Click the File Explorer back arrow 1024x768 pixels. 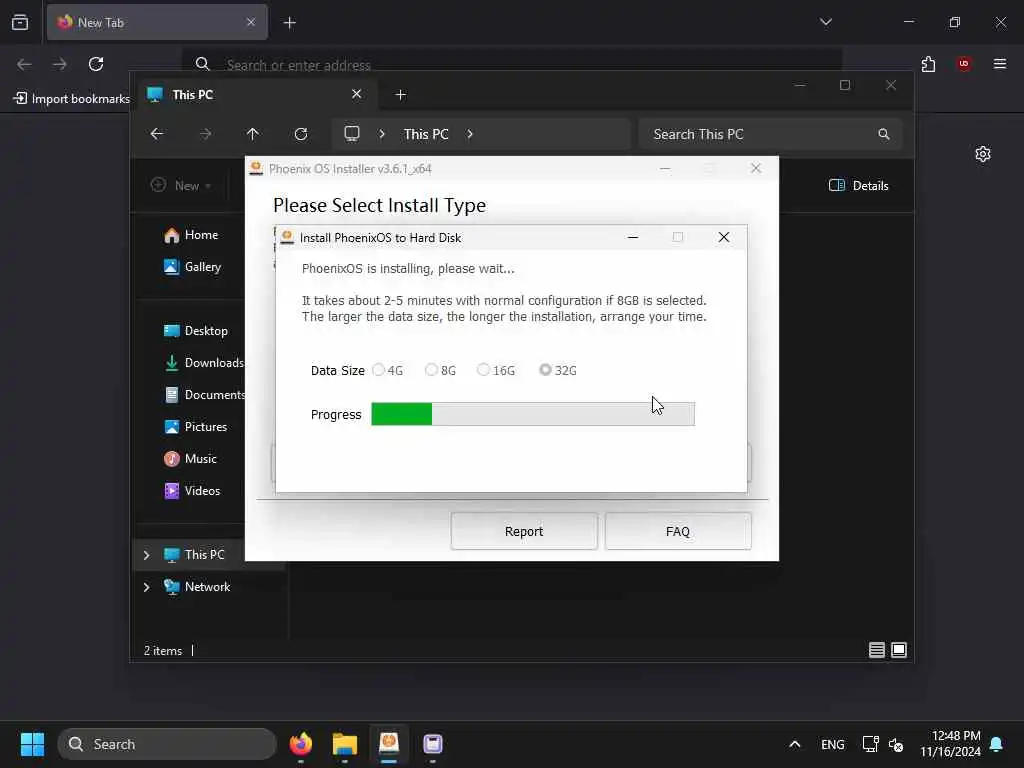(x=157, y=134)
